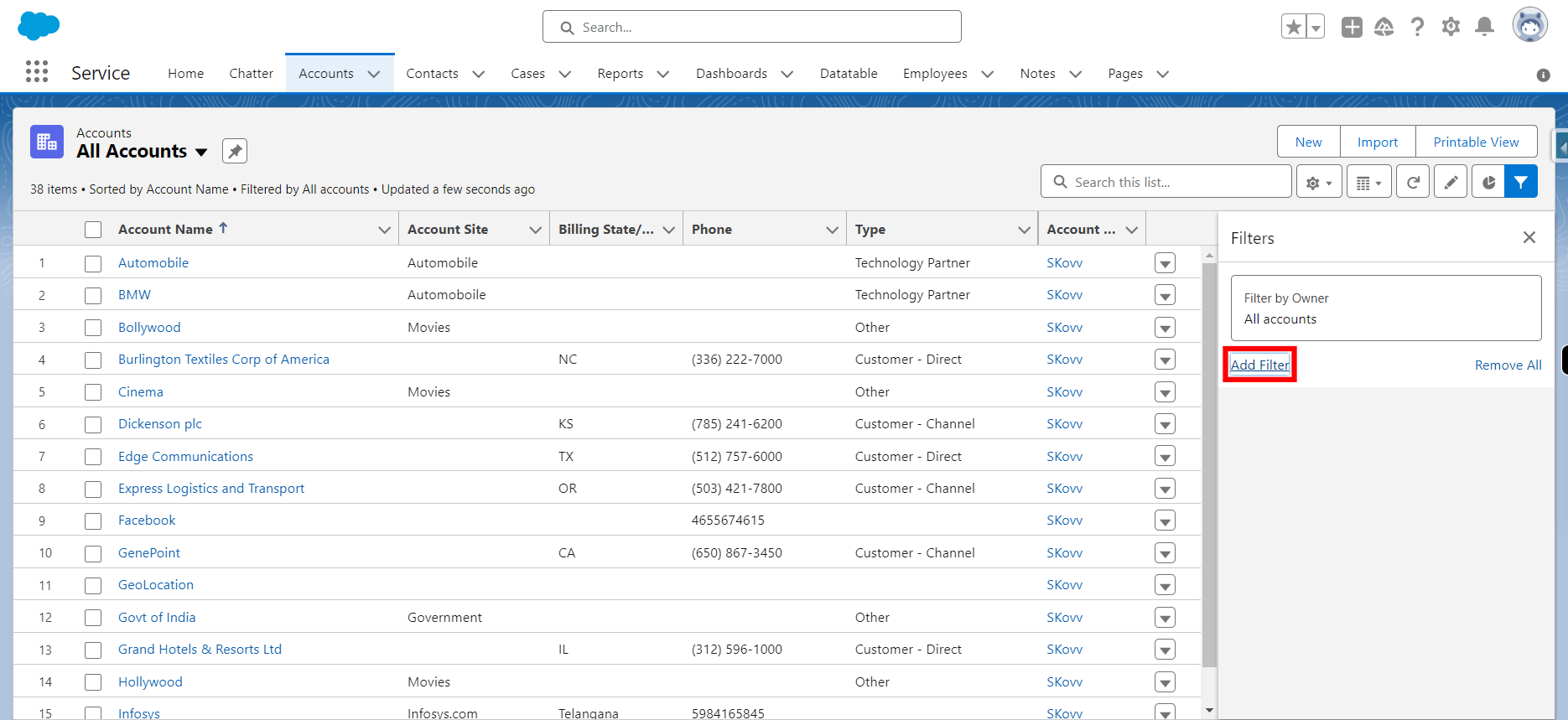Open the Trailhead guidance icon
The height and width of the screenshot is (720, 1568).
[x=1384, y=27]
